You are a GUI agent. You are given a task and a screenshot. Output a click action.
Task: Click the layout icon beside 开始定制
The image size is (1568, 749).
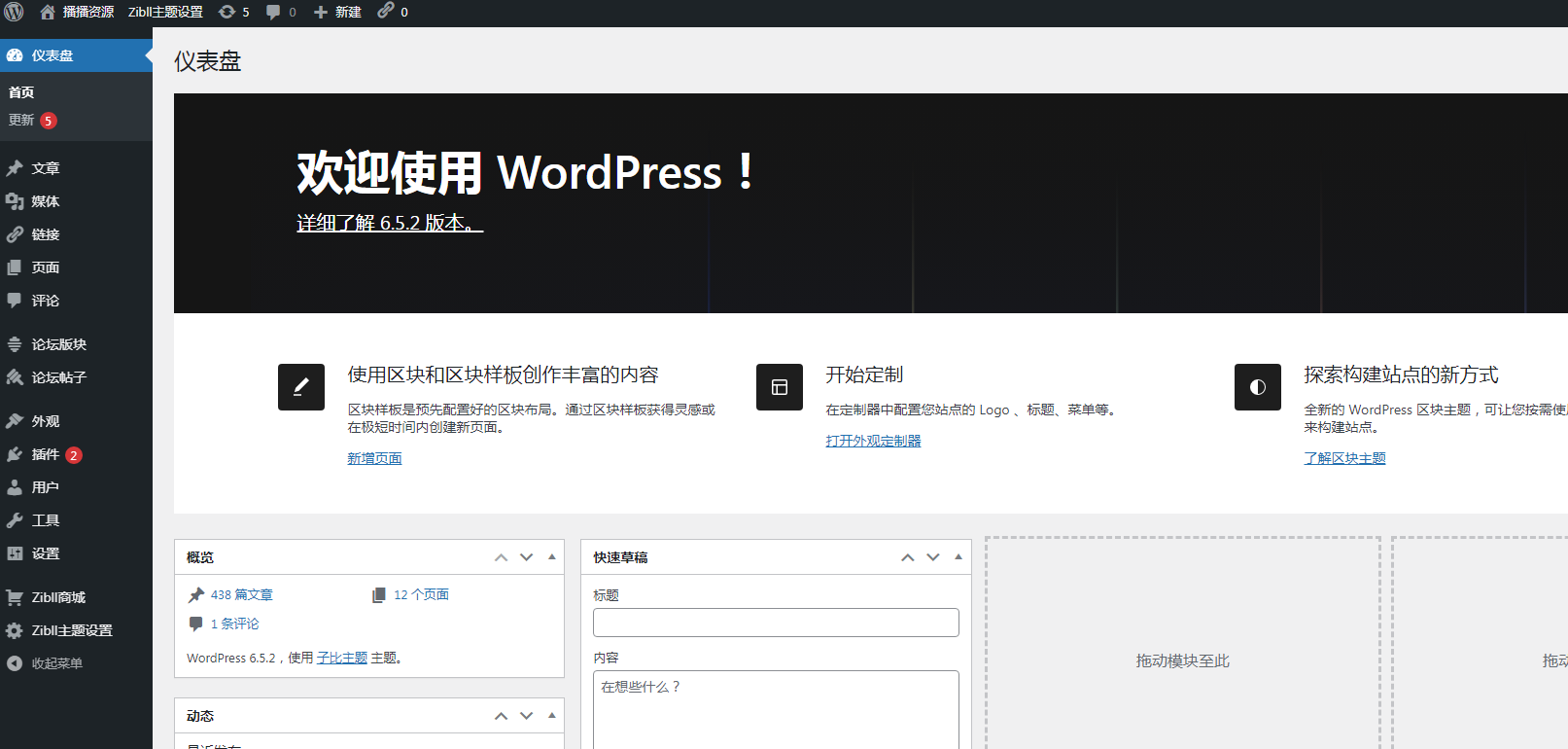coord(780,387)
